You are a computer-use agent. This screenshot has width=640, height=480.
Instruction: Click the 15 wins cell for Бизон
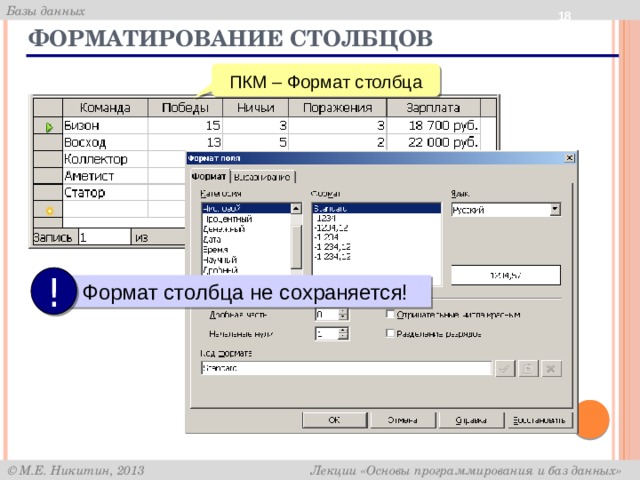click(x=185, y=125)
